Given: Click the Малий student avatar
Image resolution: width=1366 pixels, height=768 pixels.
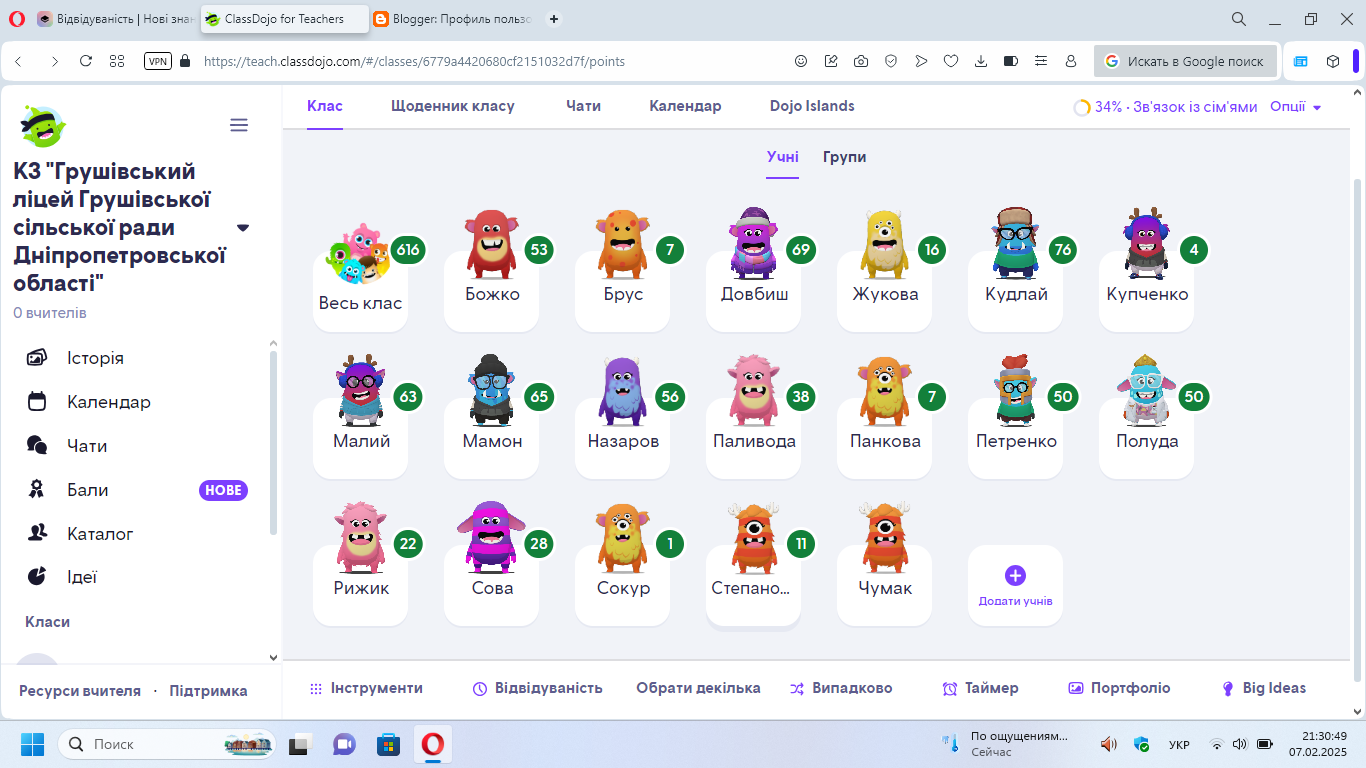Looking at the screenshot, I should click(x=360, y=391).
